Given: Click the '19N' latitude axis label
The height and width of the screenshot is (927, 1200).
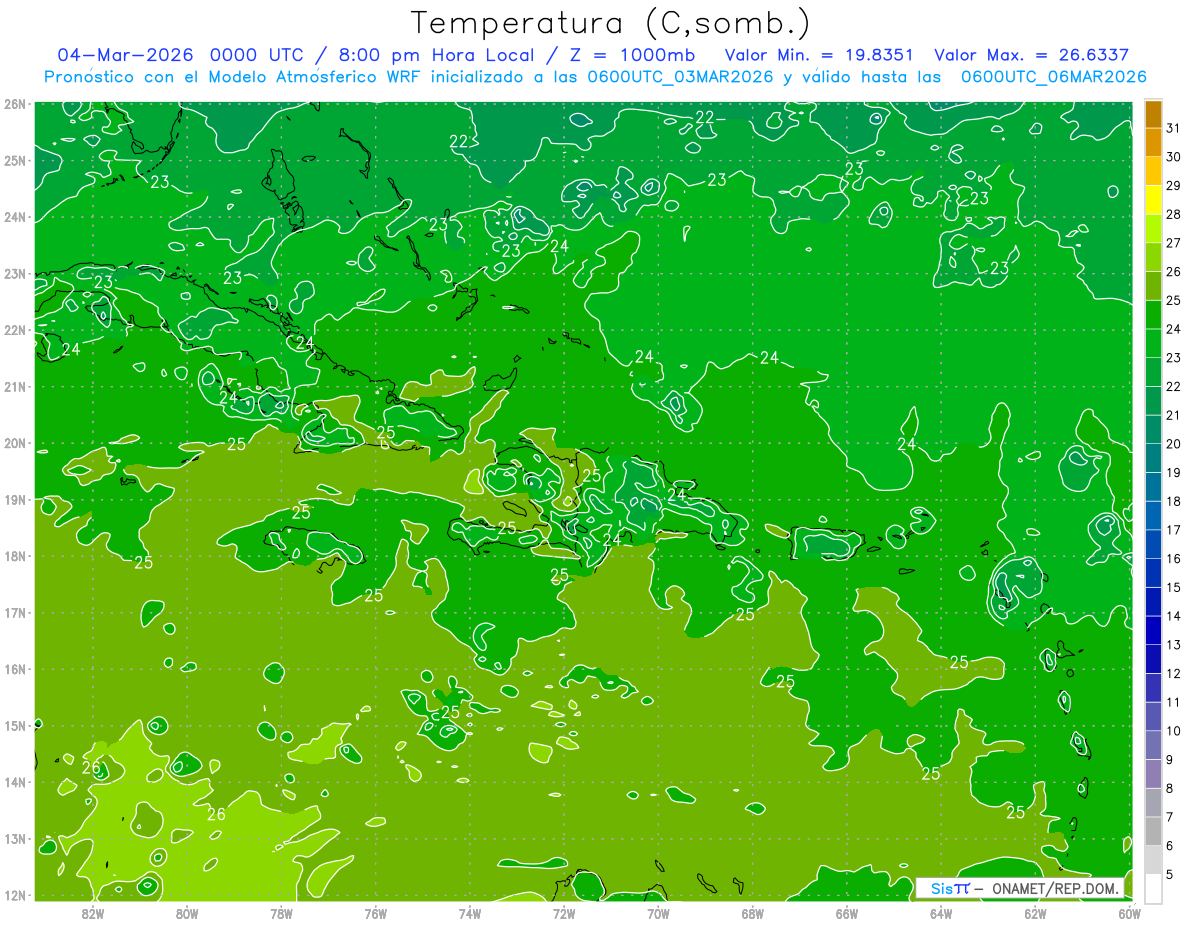Looking at the screenshot, I should [15, 499].
